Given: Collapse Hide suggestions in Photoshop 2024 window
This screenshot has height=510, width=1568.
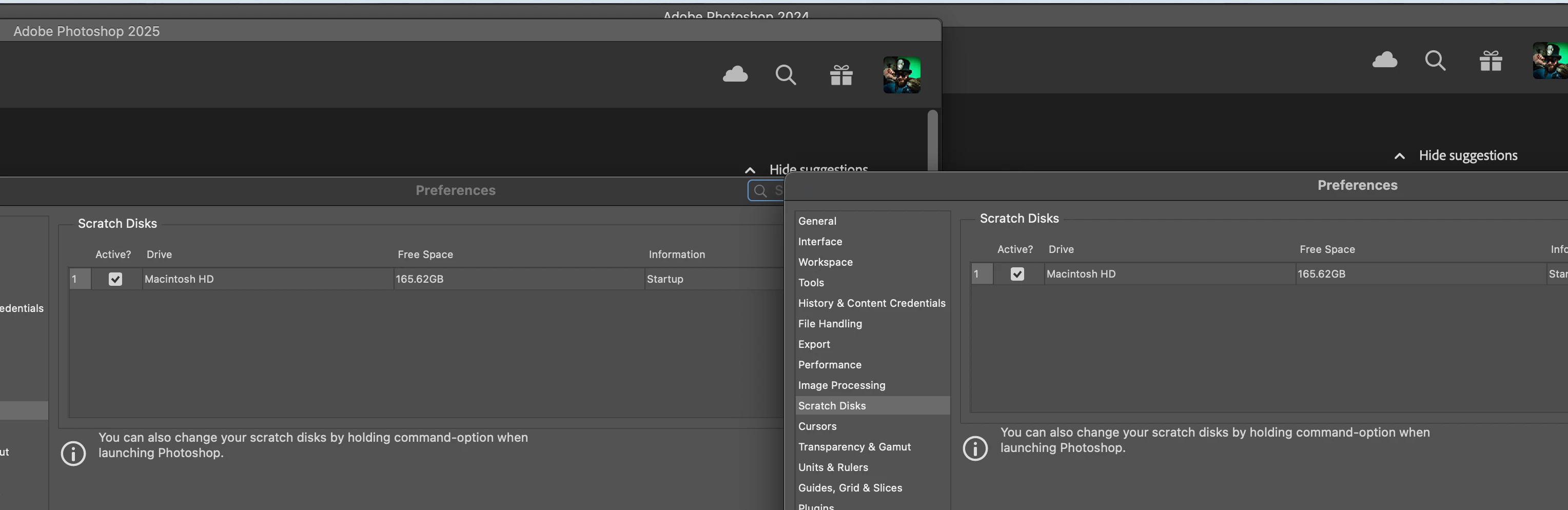Looking at the screenshot, I should point(1456,155).
